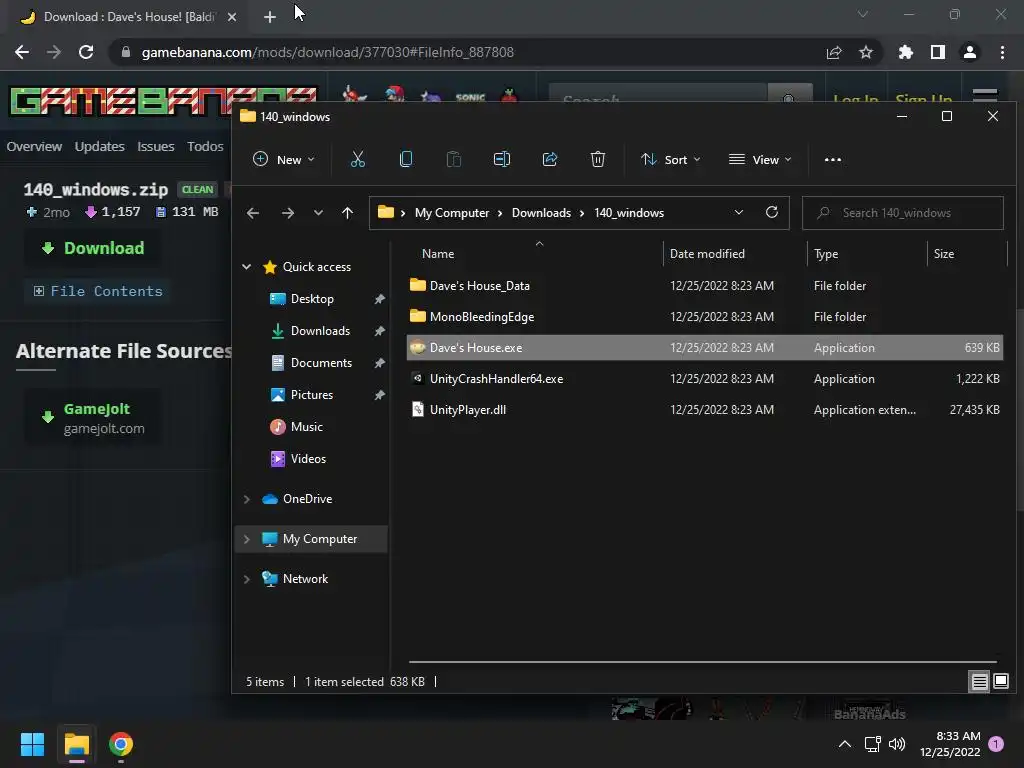Show hidden system tray icons
This screenshot has width=1024, height=768.
pos(844,744)
